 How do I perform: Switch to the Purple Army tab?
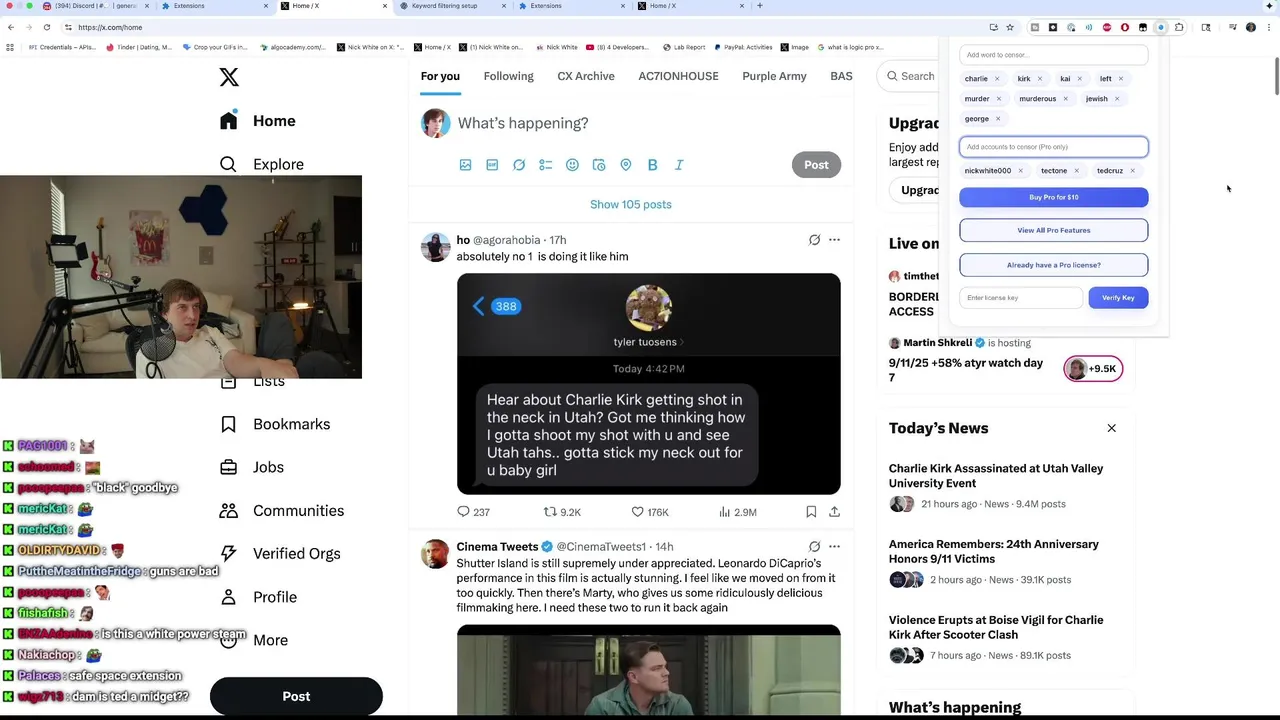click(x=774, y=76)
